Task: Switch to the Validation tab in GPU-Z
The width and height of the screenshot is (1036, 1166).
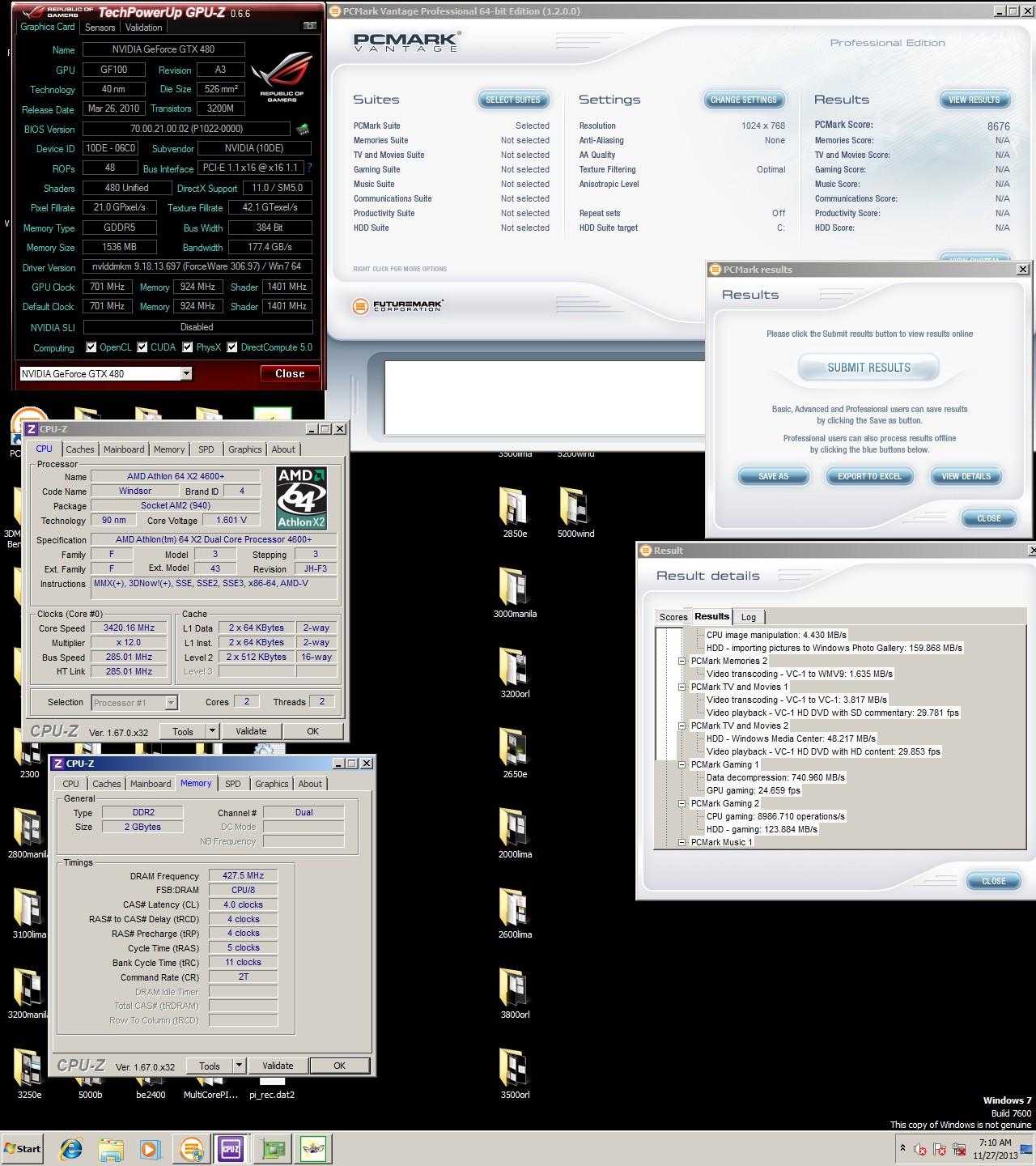Action: click(x=144, y=28)
